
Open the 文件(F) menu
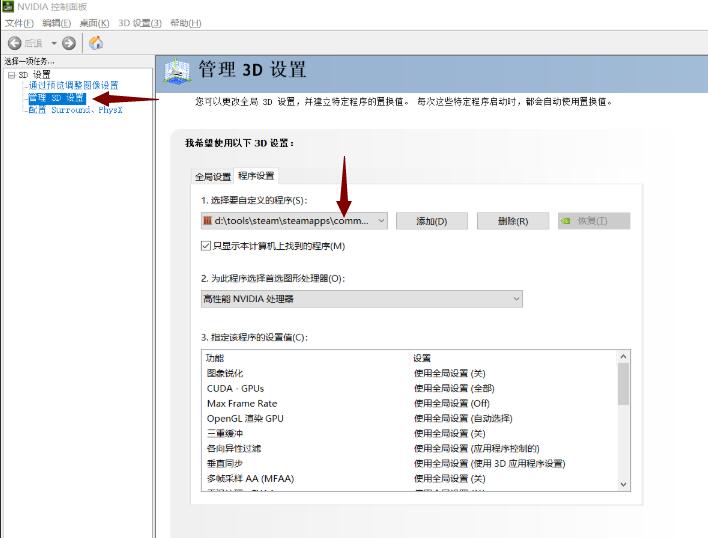tap(20, 23)
